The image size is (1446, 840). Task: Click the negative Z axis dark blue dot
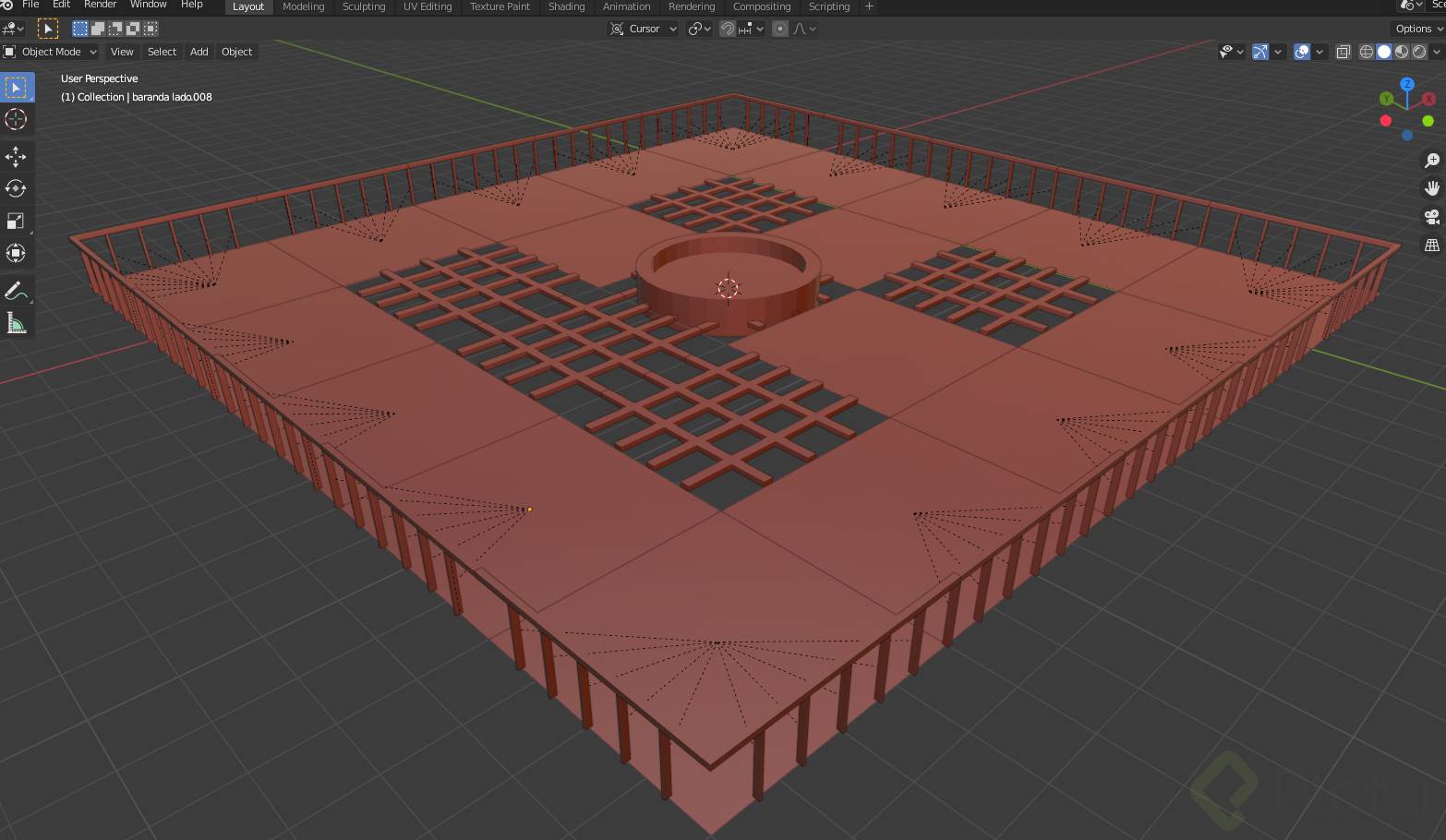click(x=1407, y=135)
